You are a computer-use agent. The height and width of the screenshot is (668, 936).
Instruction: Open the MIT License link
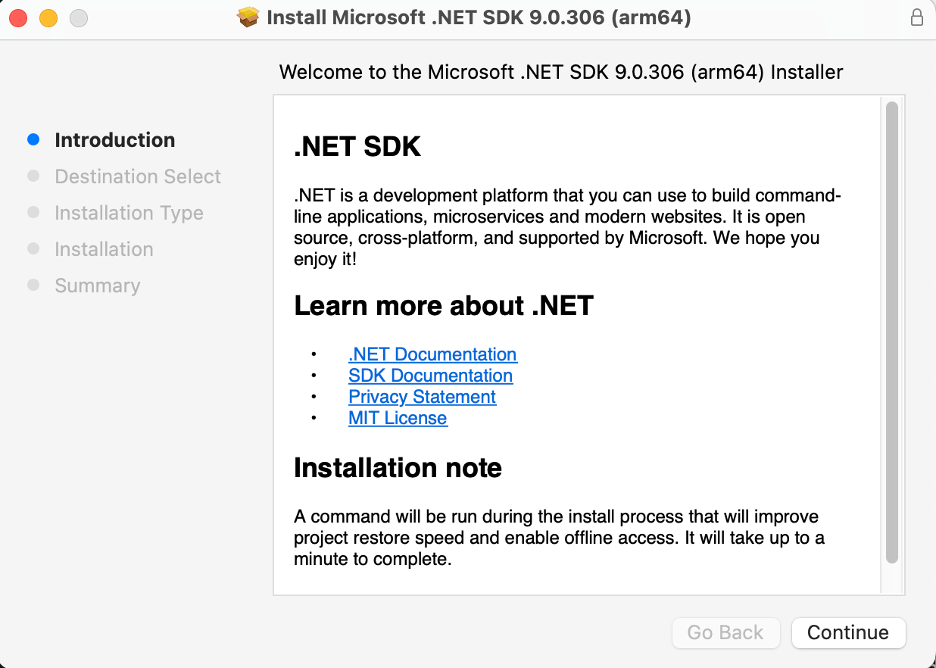click(397, 418)
